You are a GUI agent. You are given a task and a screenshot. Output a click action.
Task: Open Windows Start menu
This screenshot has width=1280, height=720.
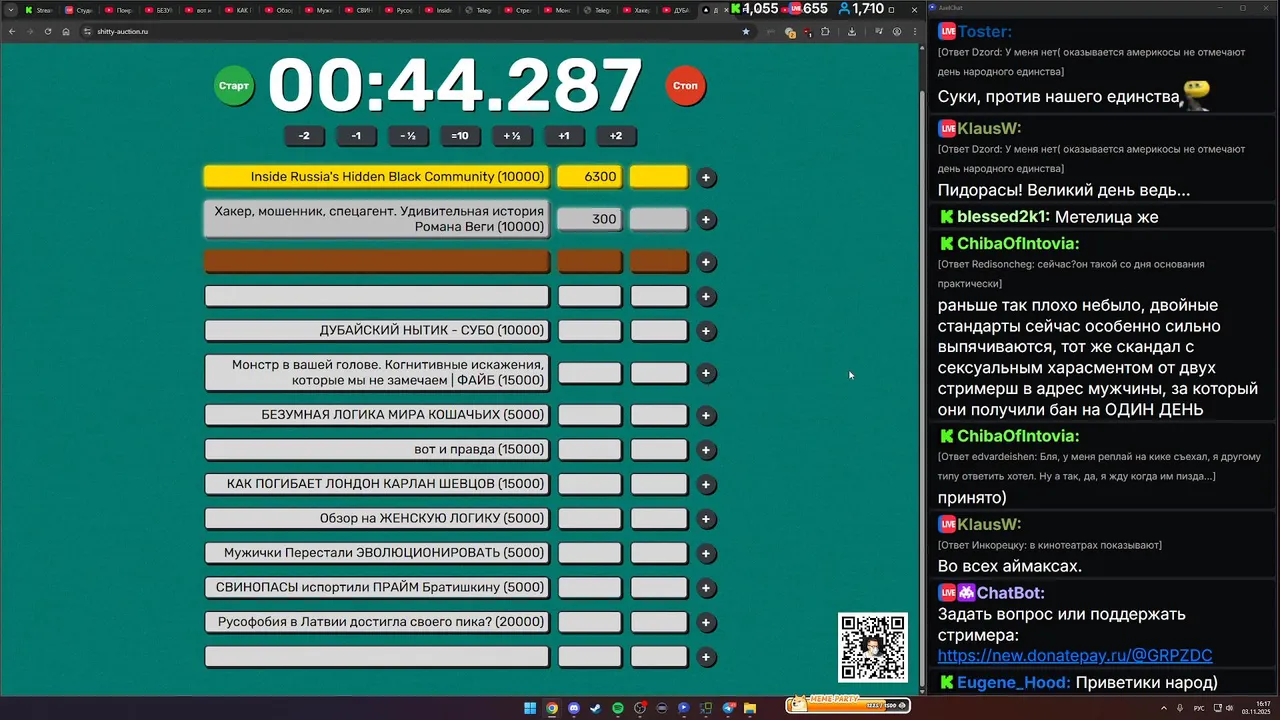pyautogui.click(x=530, y=708)
